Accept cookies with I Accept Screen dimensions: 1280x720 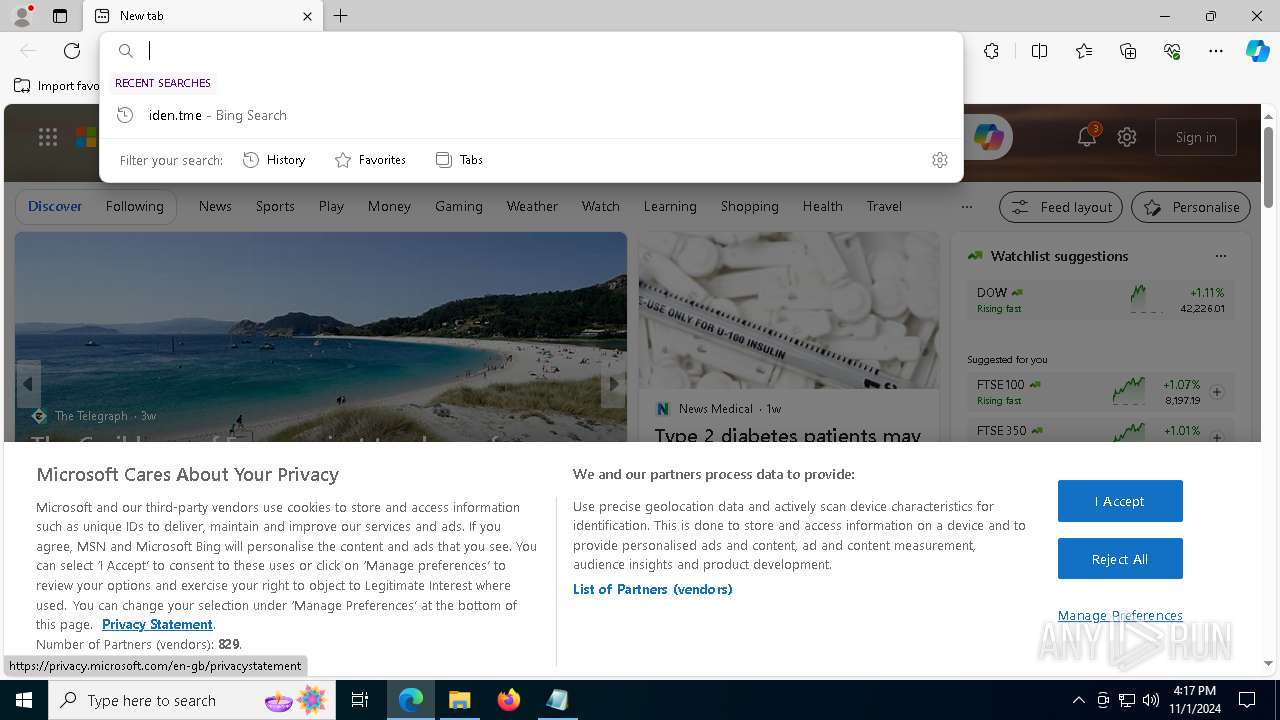click(x=1120, y=501)
